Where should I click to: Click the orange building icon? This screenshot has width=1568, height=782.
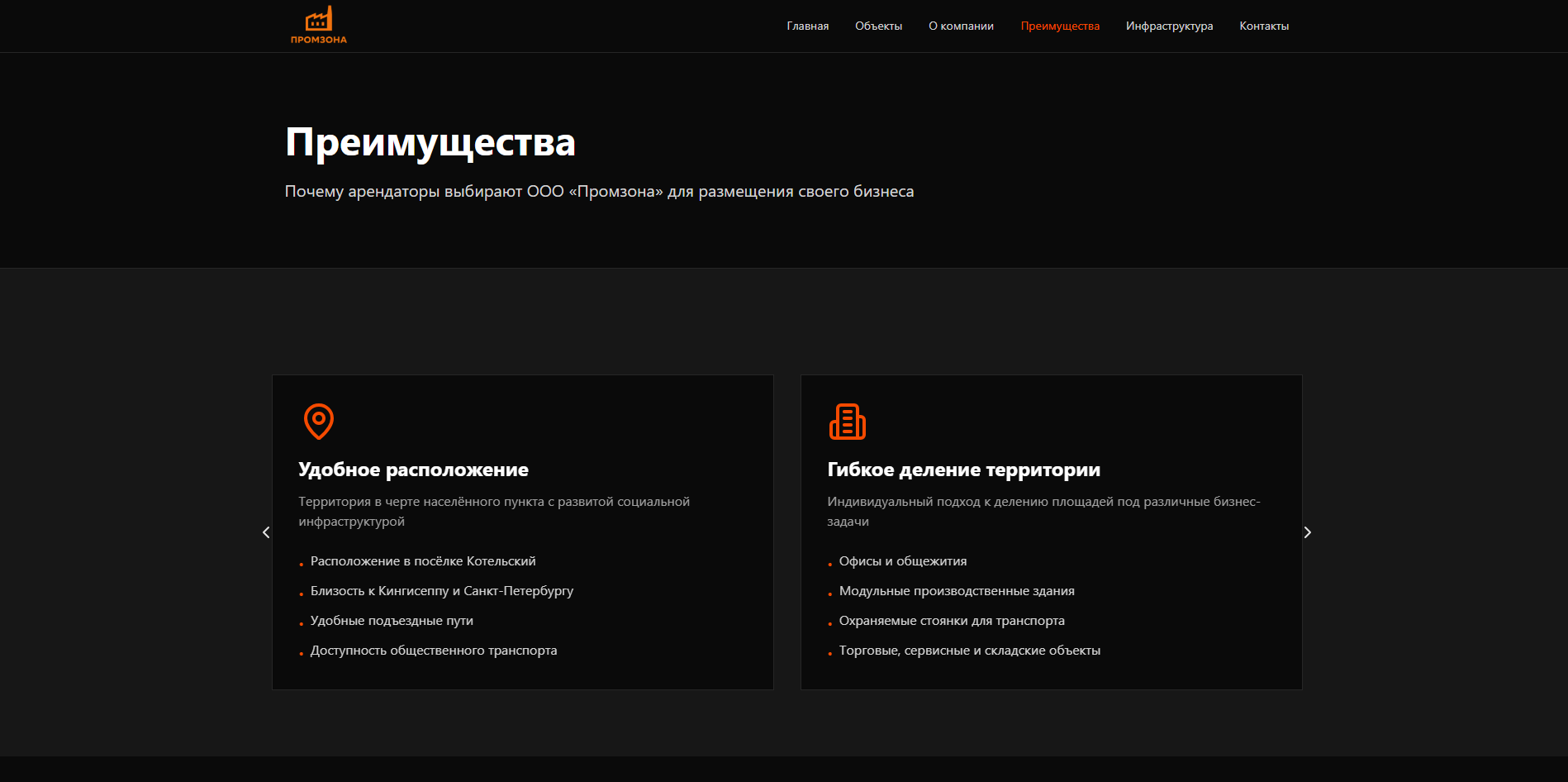[847, 422]
